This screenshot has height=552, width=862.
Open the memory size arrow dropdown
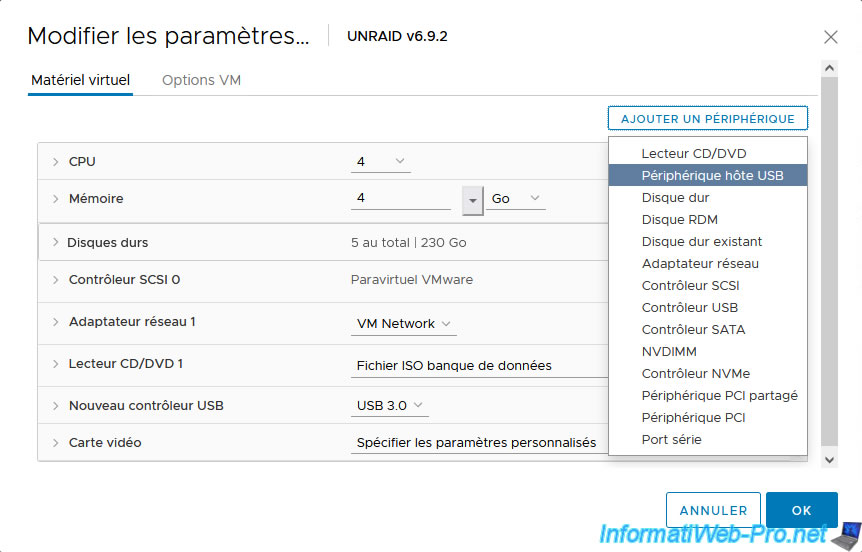click(473, 199)
